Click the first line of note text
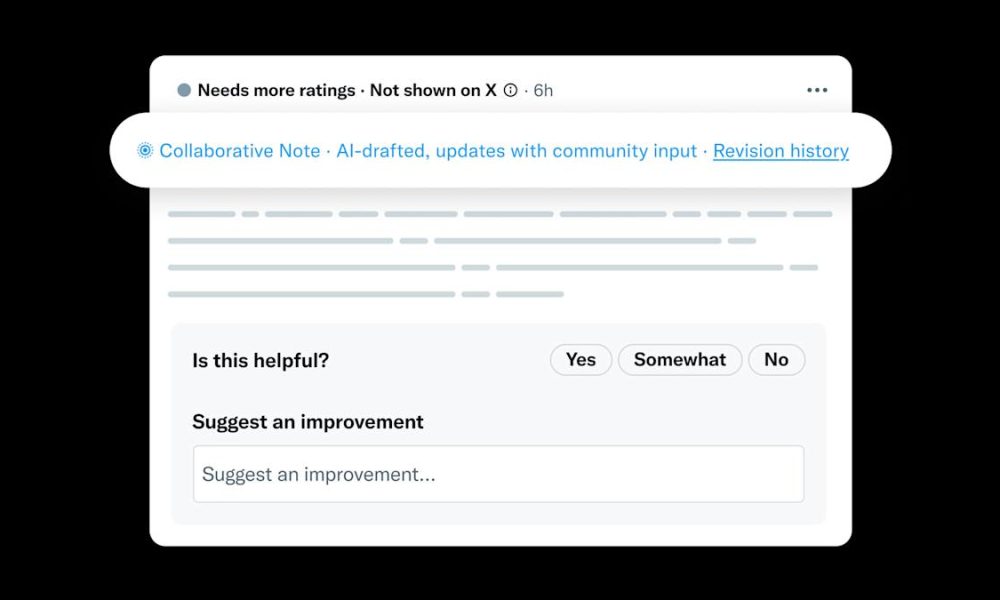1000x600 pixels. coord(500,214)
